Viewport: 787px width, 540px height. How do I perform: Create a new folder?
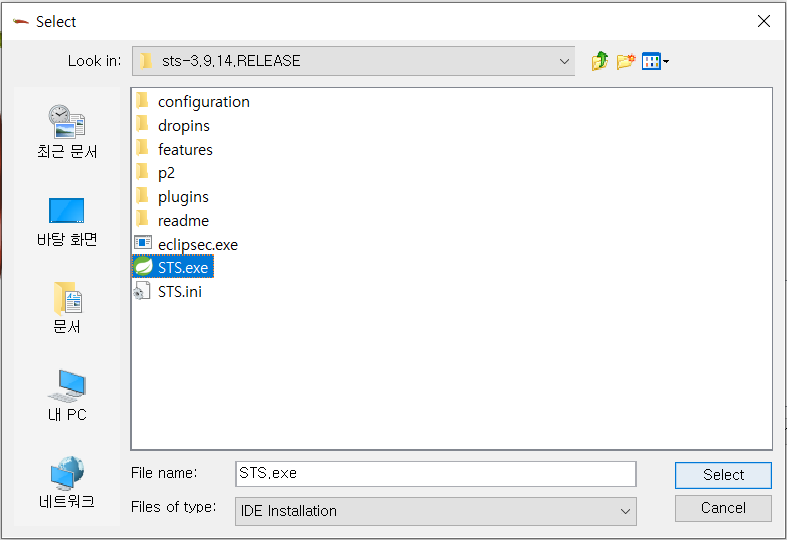626,61
